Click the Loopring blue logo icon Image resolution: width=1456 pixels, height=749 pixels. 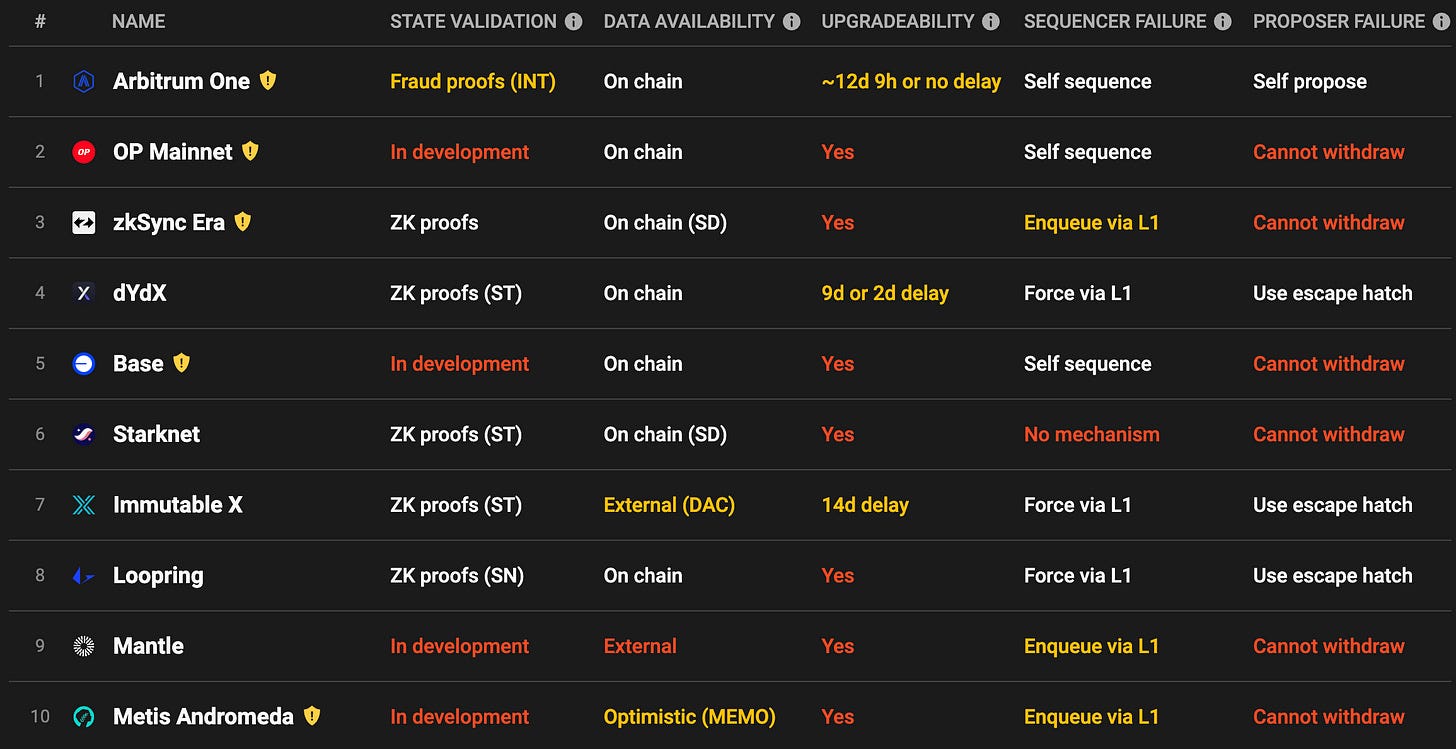click(x=84, y=576)
